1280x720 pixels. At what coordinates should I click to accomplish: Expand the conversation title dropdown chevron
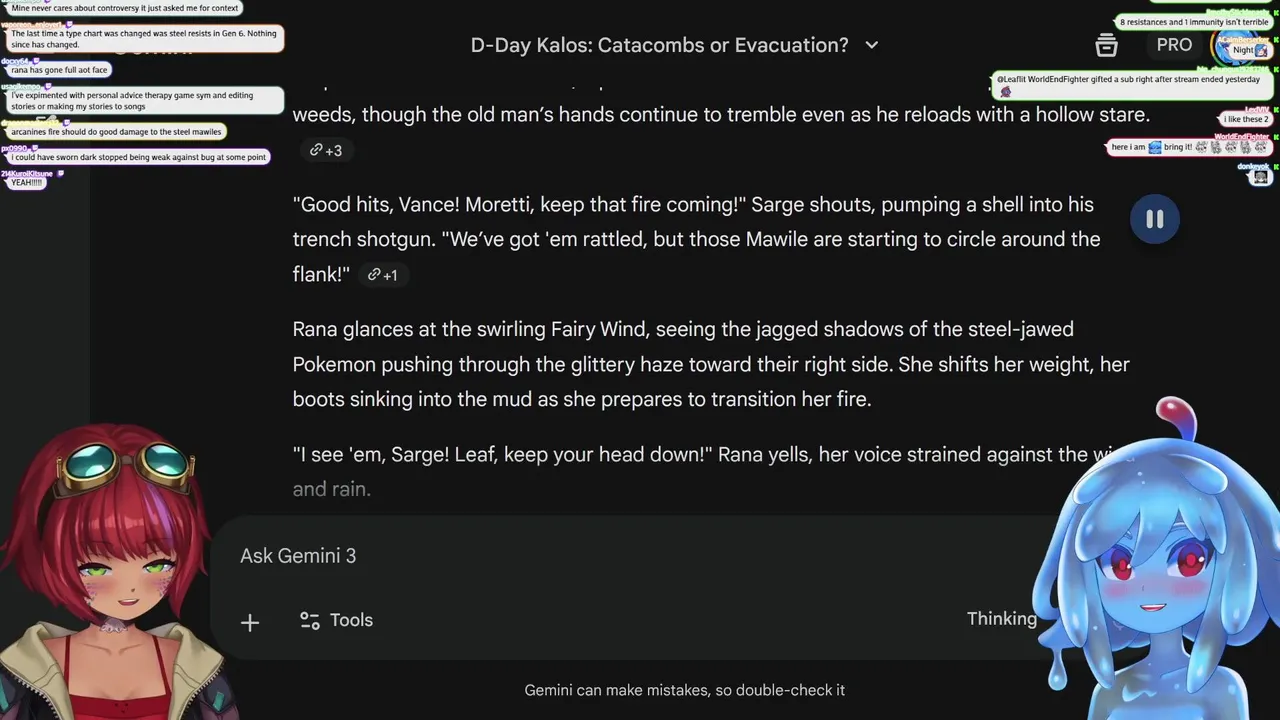coord(871,45)
